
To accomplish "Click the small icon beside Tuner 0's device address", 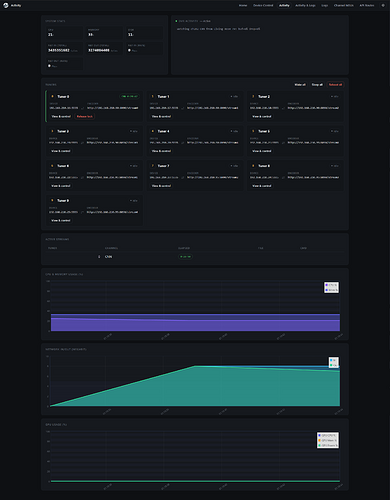I will pyautogui.click(x=82, y=108).
